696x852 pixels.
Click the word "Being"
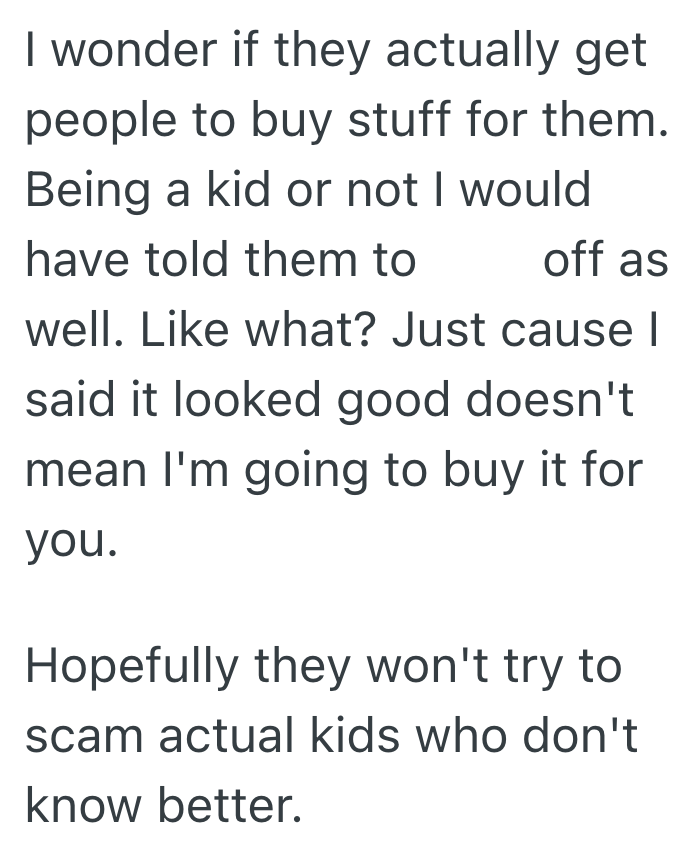[x=92, y=191]
